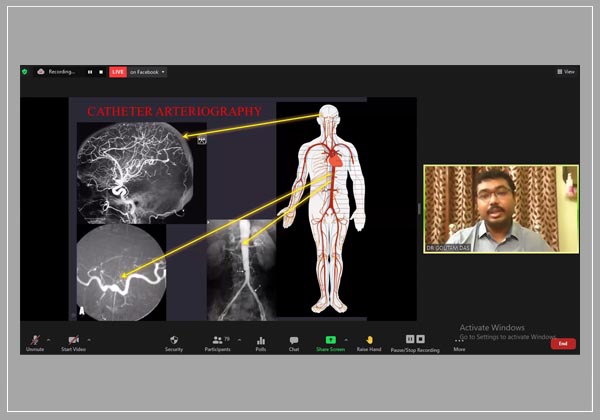Expand the arrow next to Participants
This screenshot has height=420, width=600.
tap(240, 339)
